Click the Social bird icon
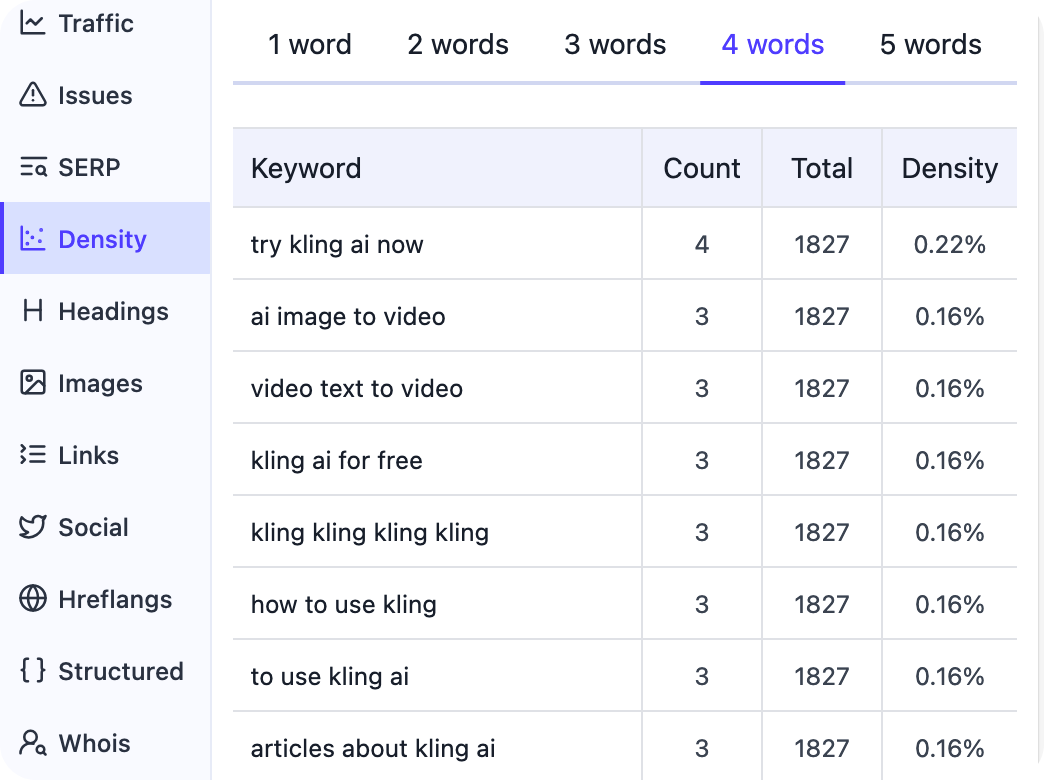 click(x=33, y=527)
